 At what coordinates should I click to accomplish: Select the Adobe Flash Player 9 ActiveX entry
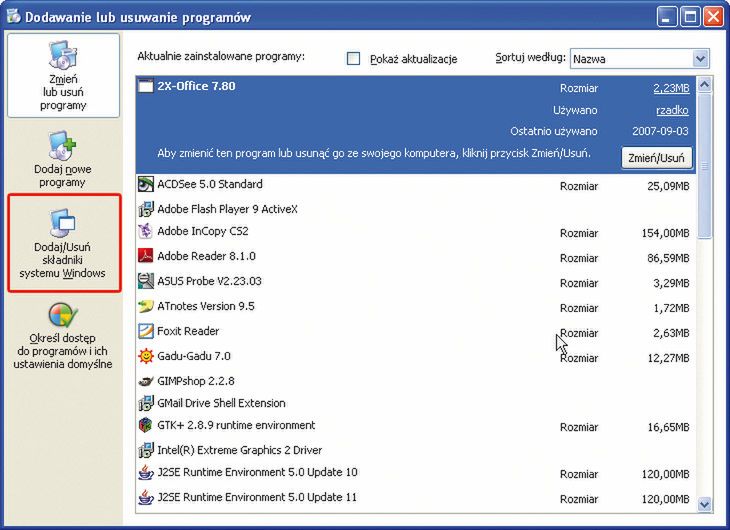click(x=415, y=209)
